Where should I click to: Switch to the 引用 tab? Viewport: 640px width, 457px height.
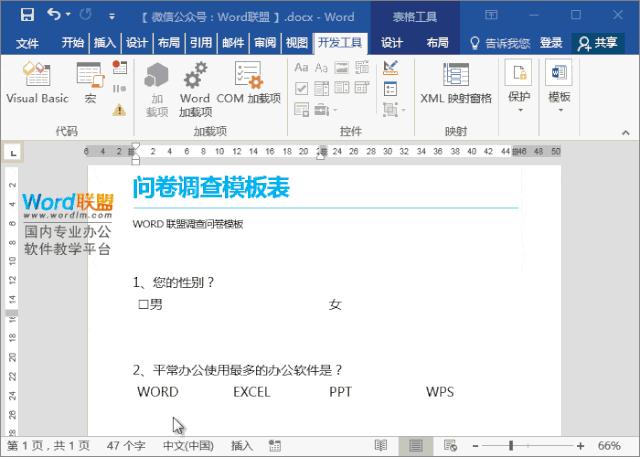coord(201,42)
